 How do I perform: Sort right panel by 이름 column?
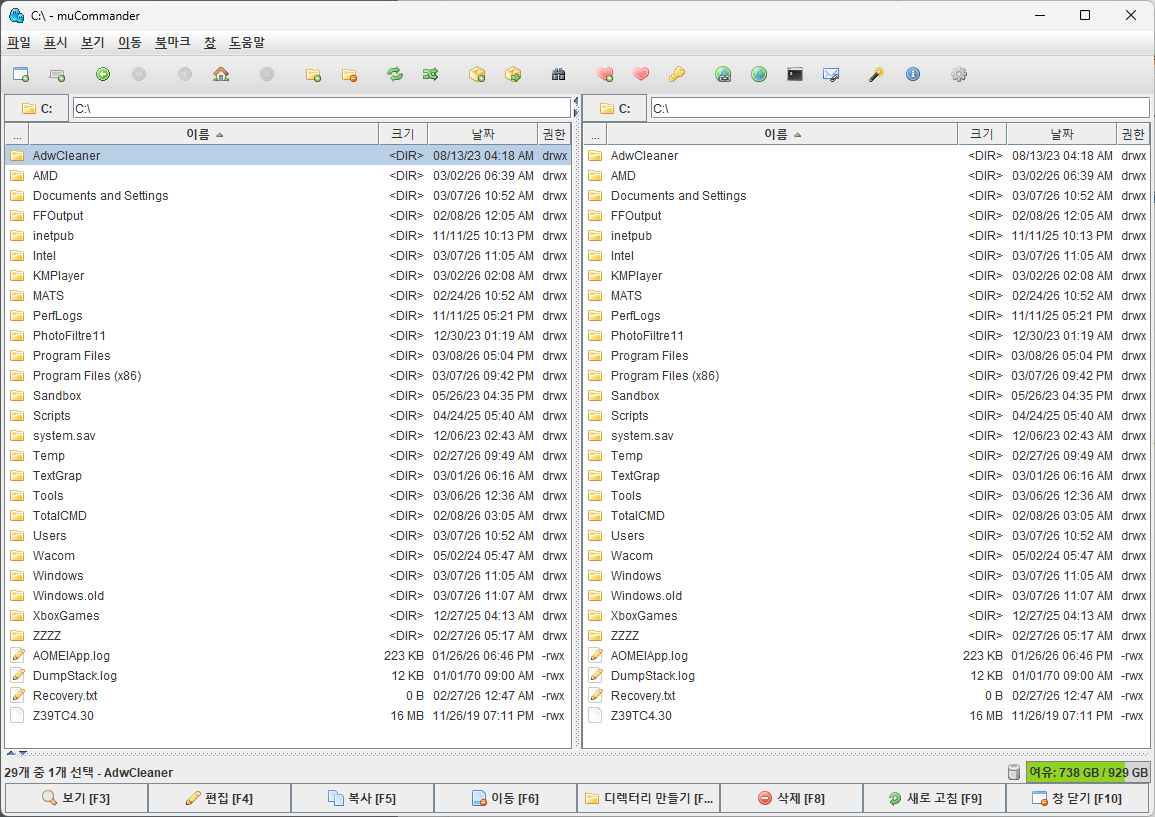(x=782, y=134)
